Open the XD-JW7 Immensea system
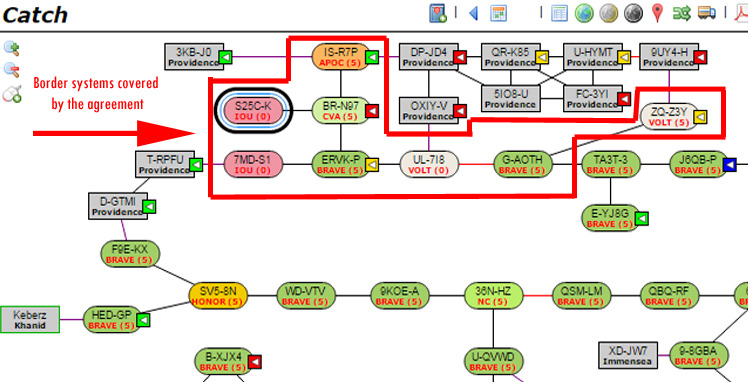 pos(628,355)
